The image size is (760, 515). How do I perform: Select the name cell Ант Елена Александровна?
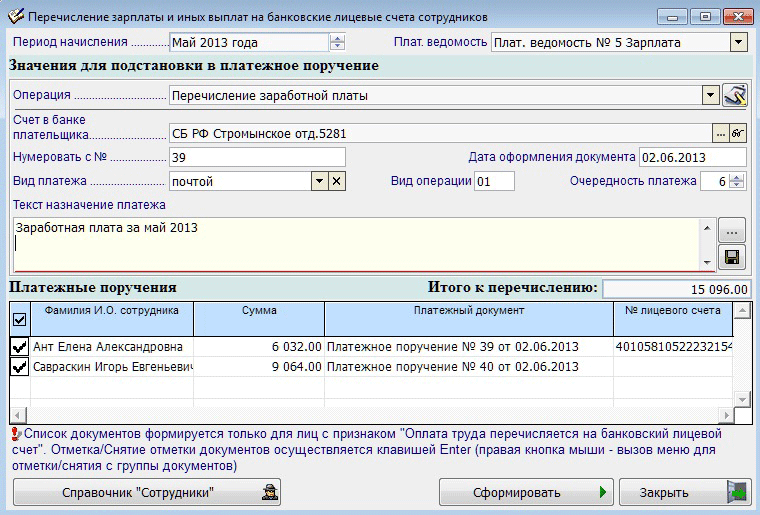(112, 347)
